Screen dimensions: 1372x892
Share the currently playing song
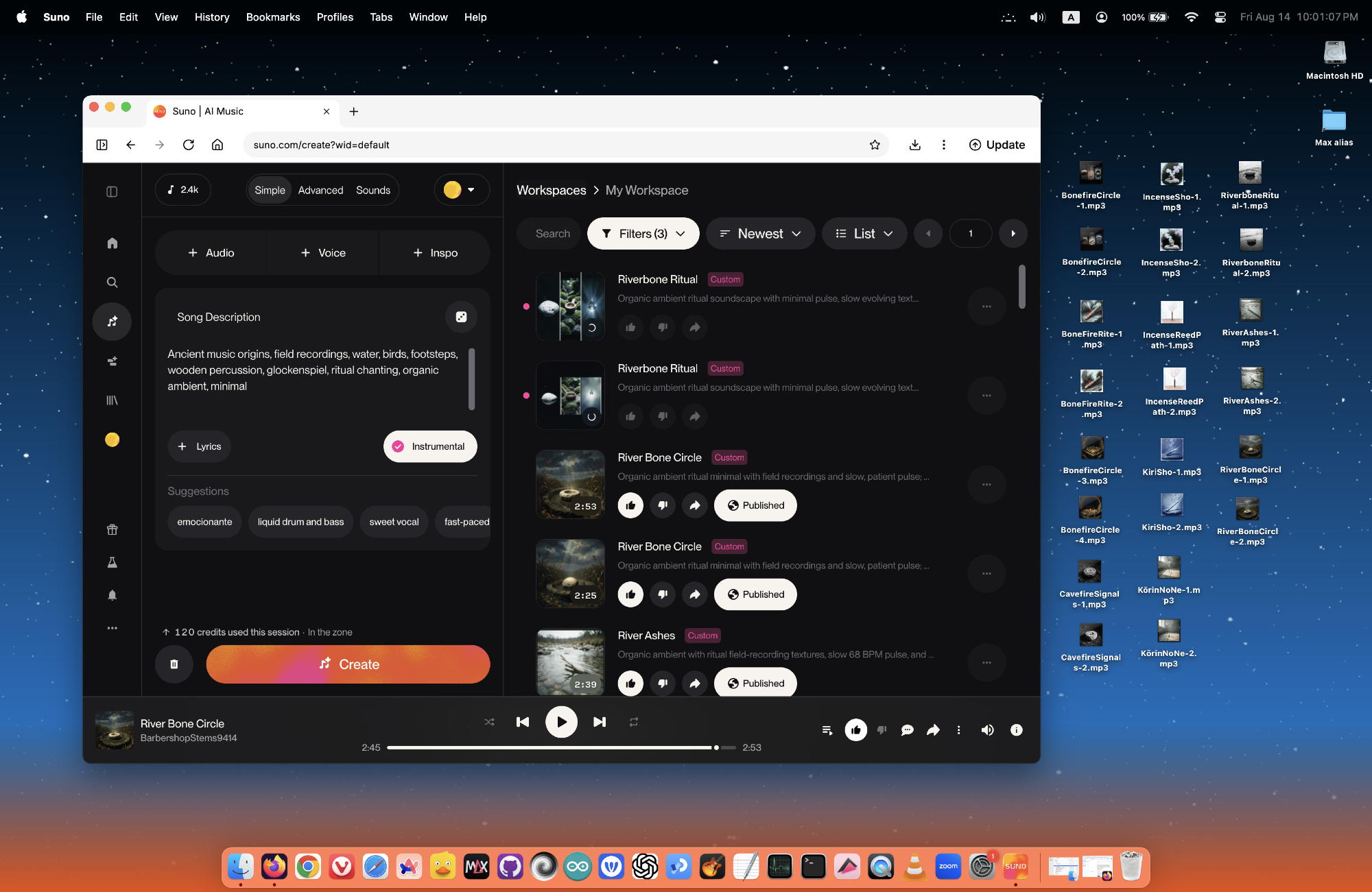coord(933,730)
